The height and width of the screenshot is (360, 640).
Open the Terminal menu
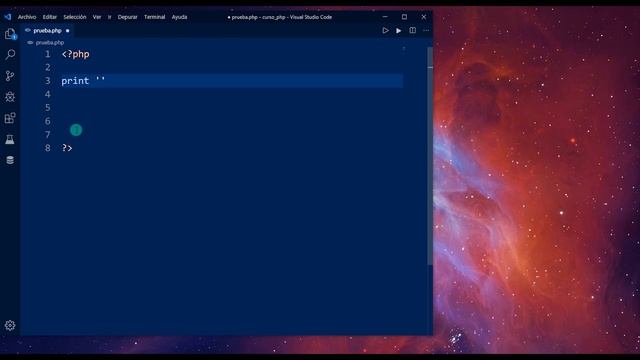(154, 17)
